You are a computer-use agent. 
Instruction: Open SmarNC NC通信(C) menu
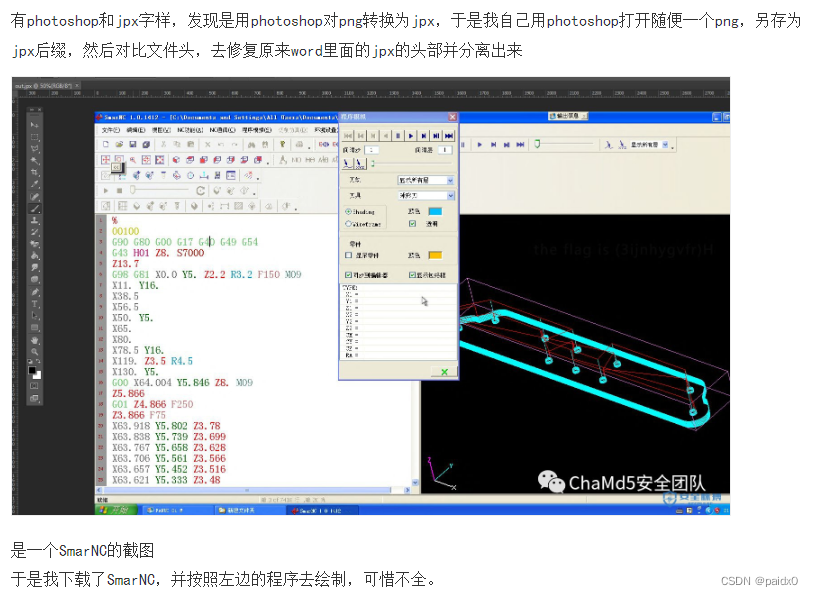(x=222, y=130)
